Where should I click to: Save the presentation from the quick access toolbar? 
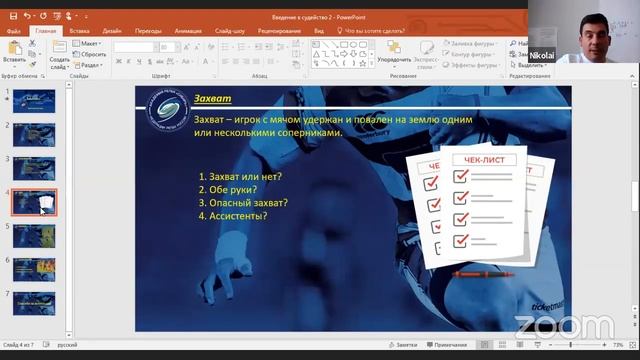pos(13,16)
